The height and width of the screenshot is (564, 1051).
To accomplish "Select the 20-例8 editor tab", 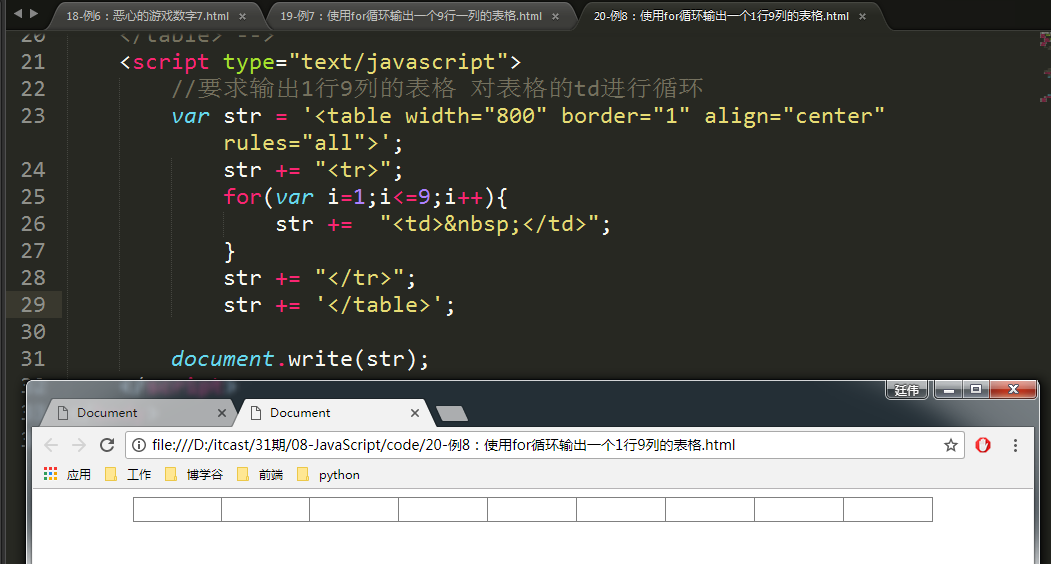I will point(721,16).
